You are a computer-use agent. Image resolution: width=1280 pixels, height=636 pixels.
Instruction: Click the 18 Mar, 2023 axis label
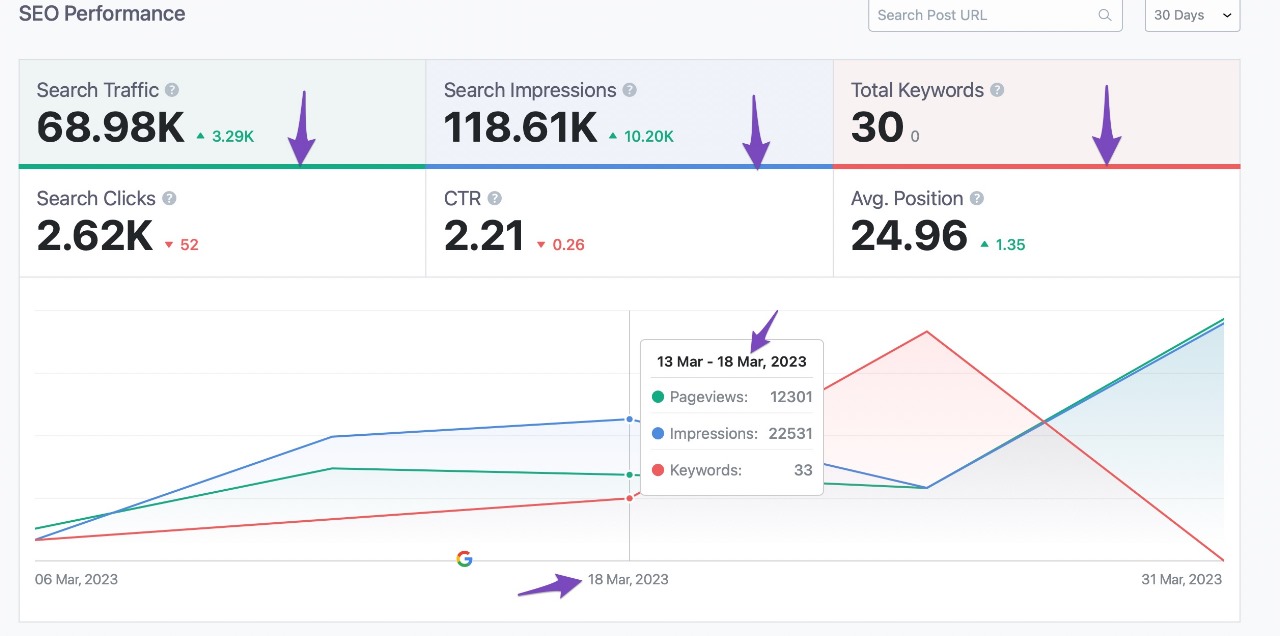pyautogui.click(x=628, y=579)
